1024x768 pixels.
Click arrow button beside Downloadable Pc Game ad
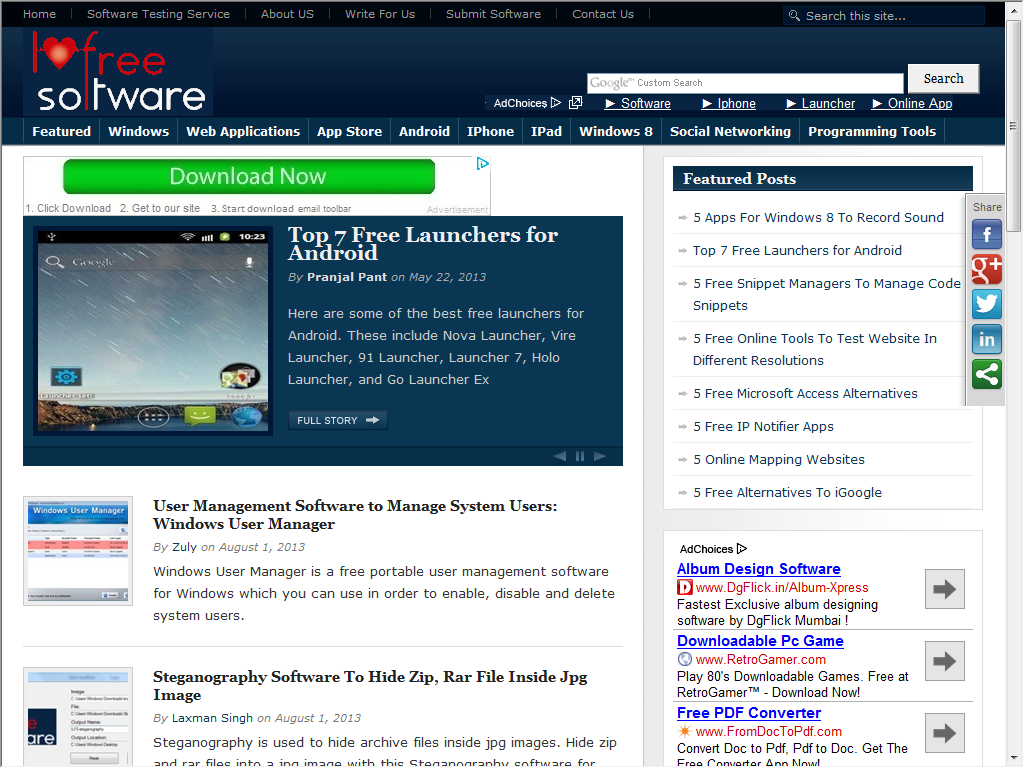tap(944, 661)
